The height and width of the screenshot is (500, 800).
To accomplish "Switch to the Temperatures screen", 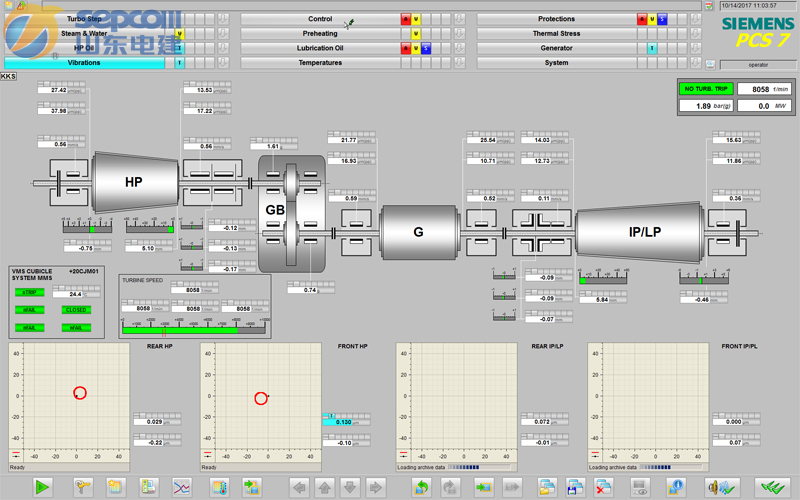I will (x=320, y=62).
